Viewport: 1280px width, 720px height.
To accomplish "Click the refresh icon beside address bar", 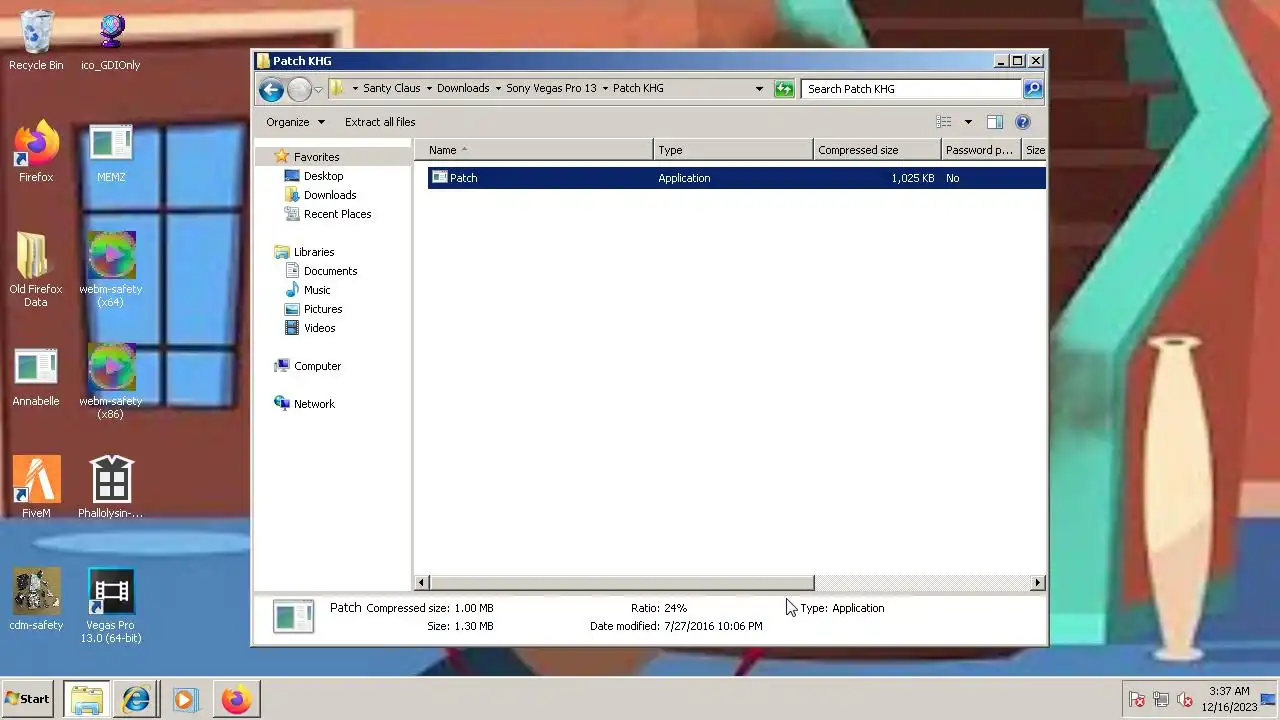I will 784,89.
